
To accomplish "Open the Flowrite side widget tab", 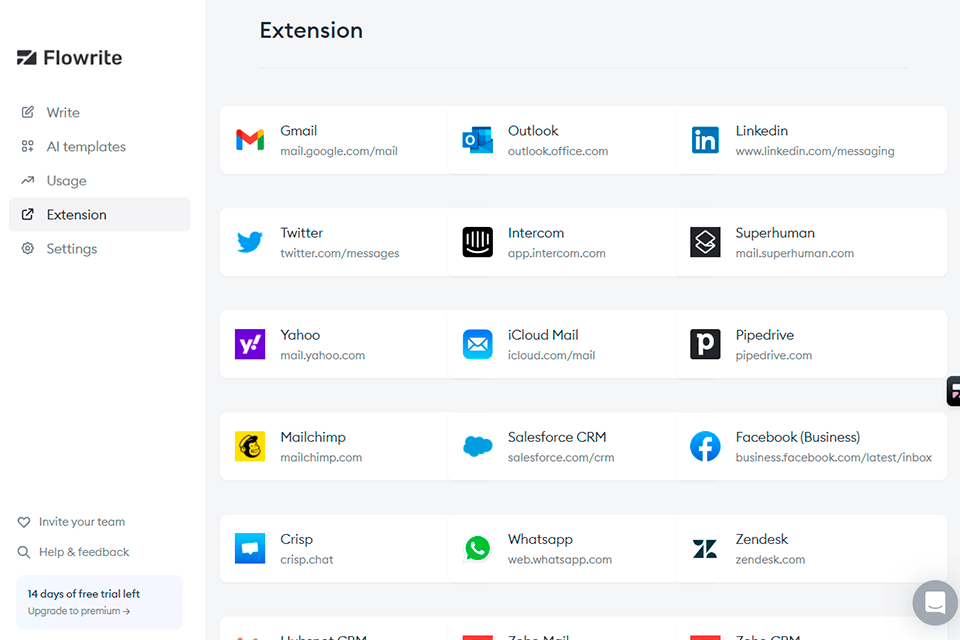I will pos(953,391).
